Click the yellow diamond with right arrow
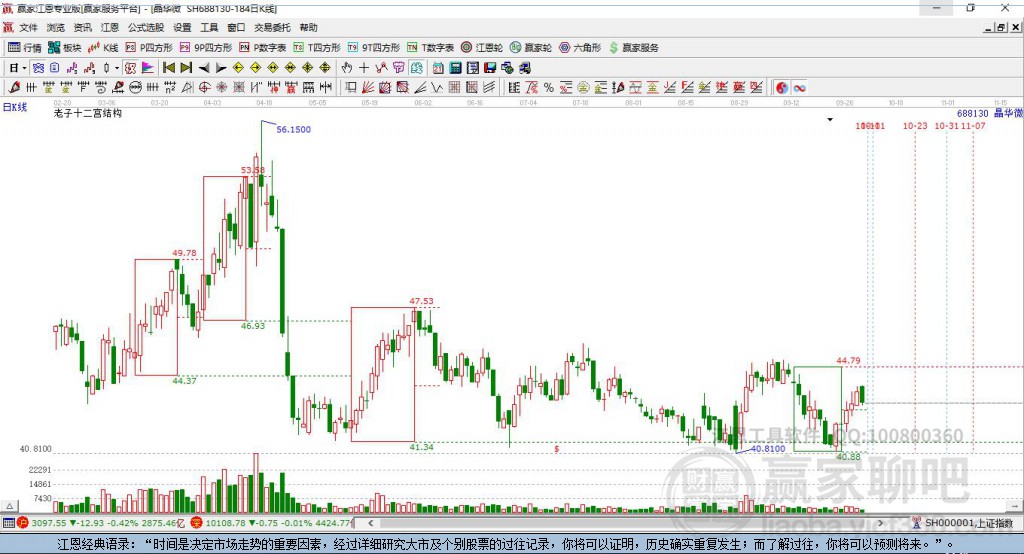 pyautogui.click(x=255, y=68)
